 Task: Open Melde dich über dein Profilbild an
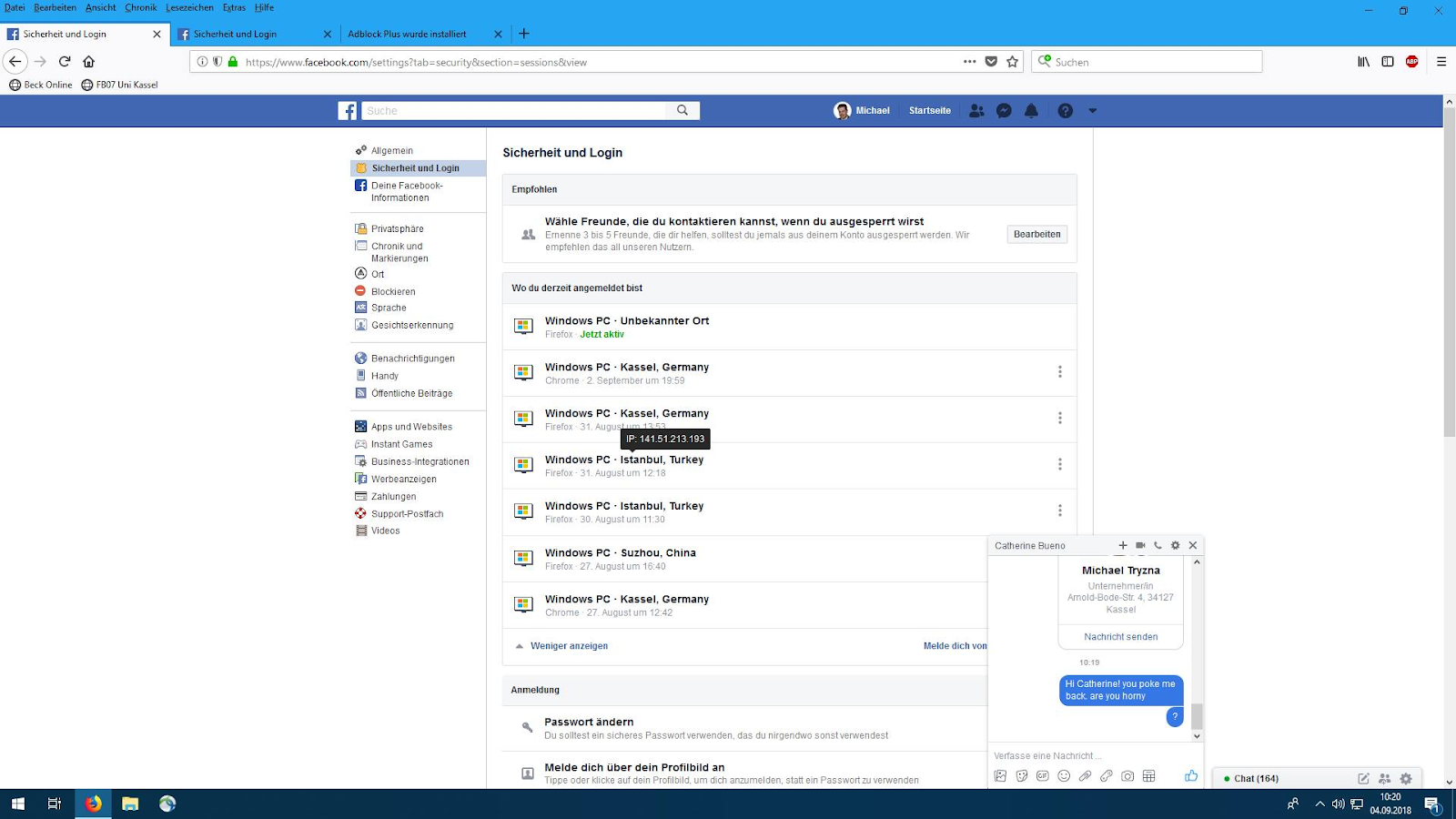pyautogui.click(x=634, y=768)
